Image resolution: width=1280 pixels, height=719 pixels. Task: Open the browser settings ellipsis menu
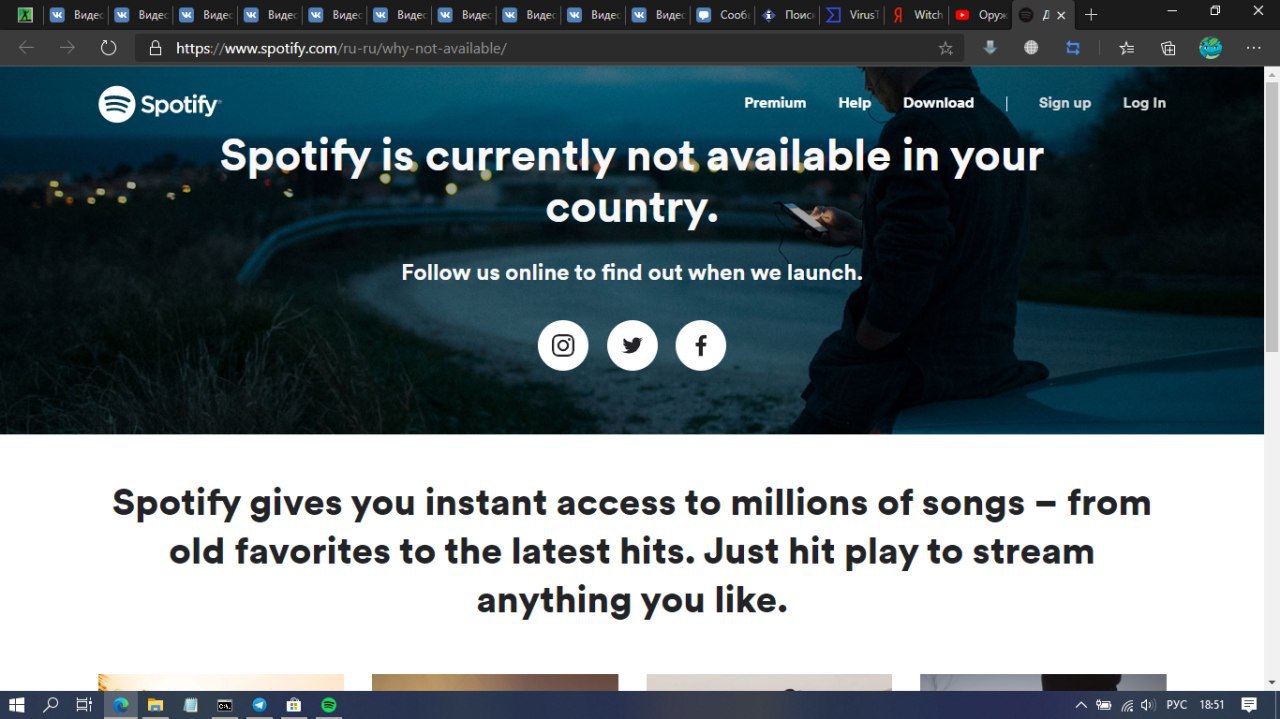pyautogui.click(x=1253, y=48)
